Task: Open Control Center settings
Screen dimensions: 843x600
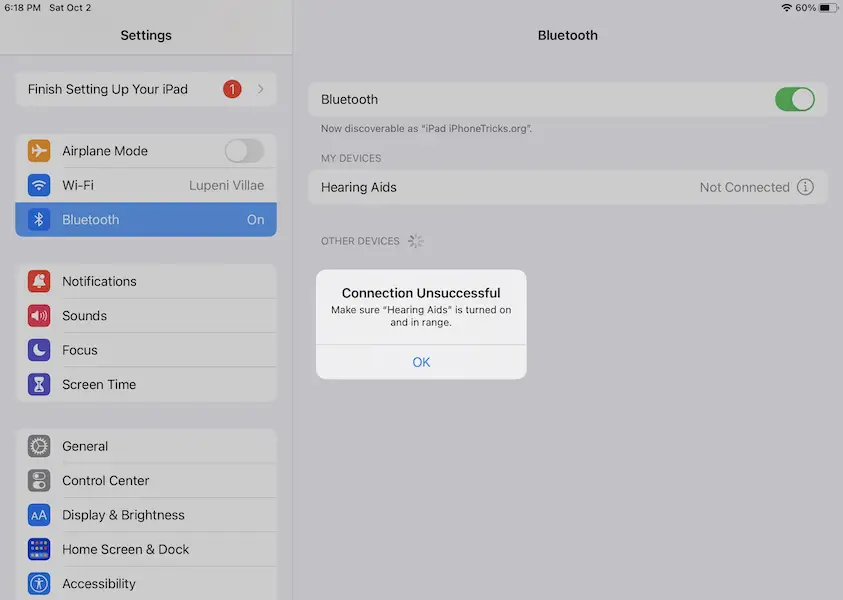Action: 106,481
